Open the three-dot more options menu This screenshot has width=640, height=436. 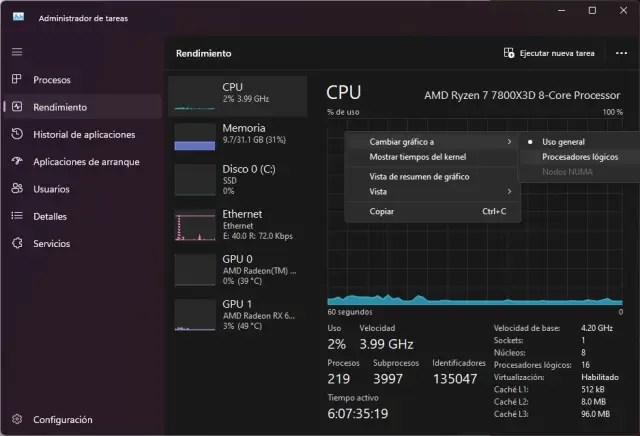[x=618, y=53]
